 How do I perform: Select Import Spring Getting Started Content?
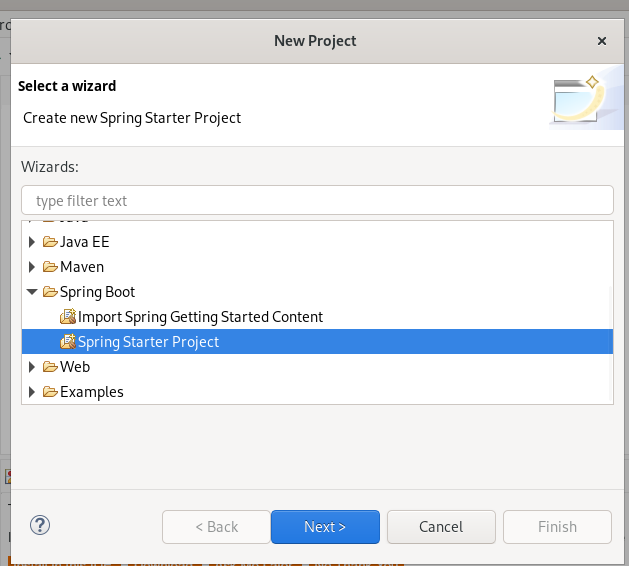(200, 317)
